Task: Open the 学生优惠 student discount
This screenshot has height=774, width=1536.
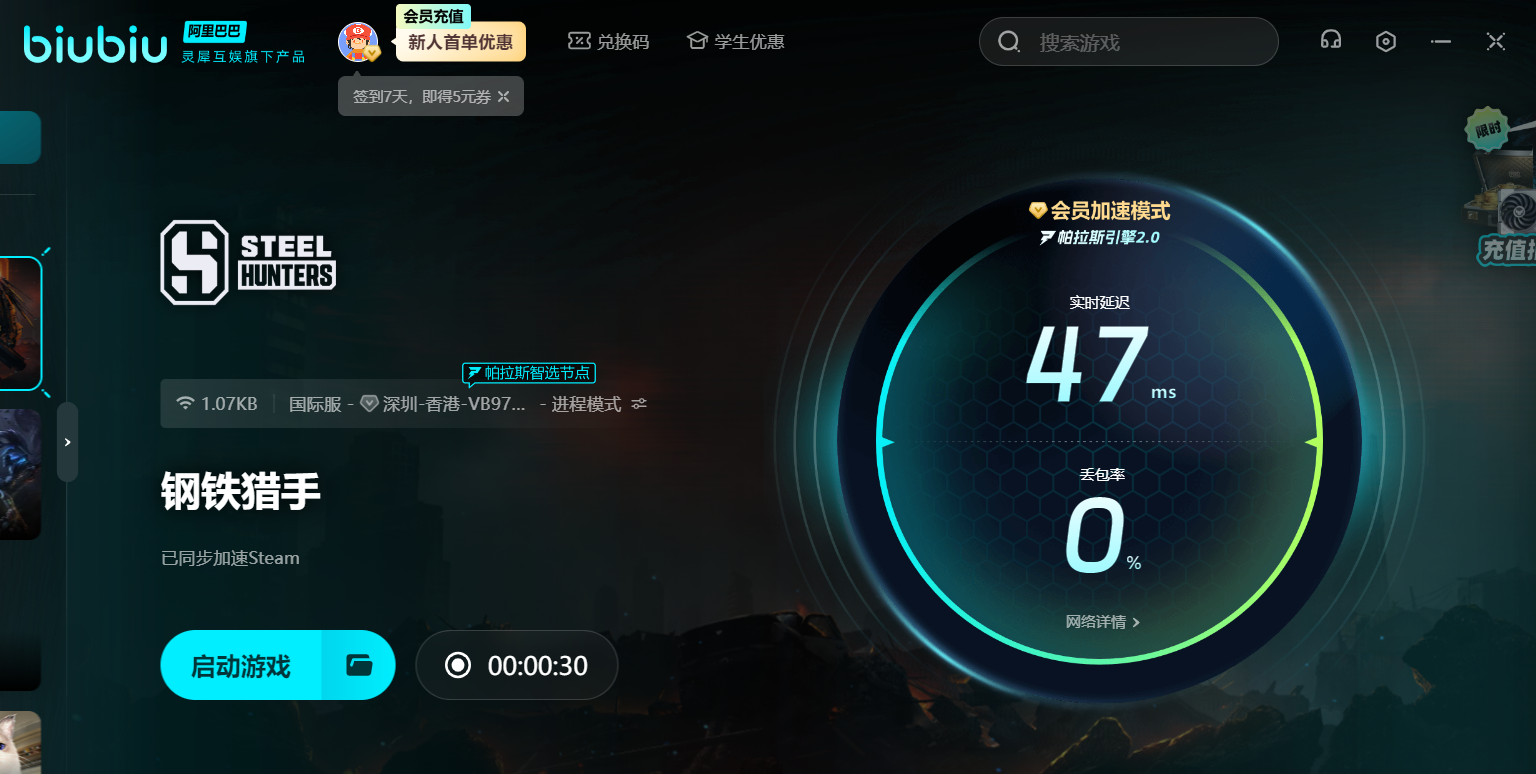Action: [735, 42]
